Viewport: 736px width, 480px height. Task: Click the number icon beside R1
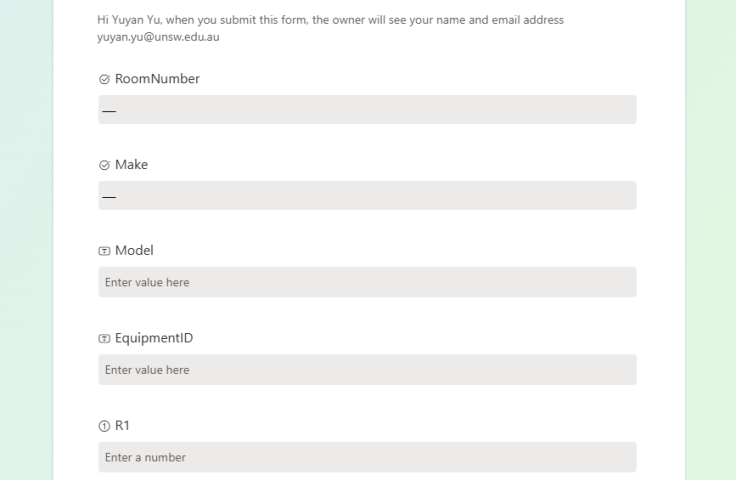104,426
